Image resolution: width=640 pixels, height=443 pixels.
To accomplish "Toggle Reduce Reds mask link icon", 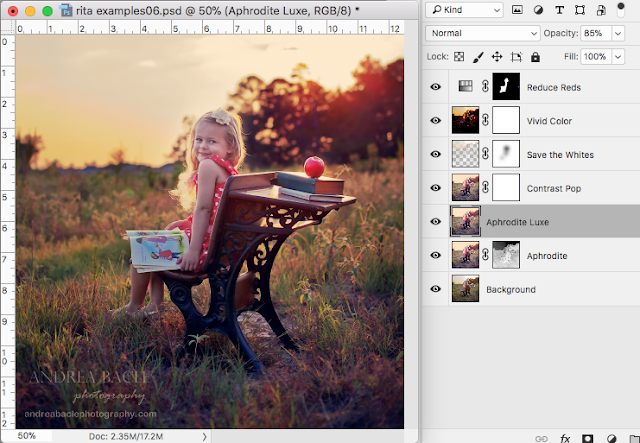I will [x=485, y=87].
